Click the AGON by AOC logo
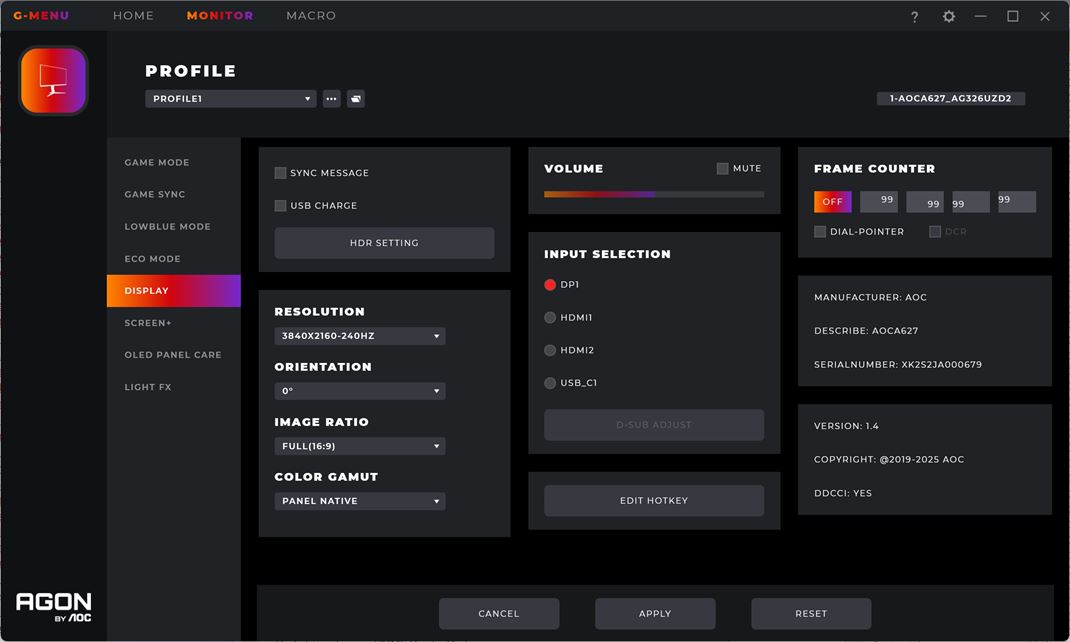This screenshot has width=1070, height=642. point(54,607)
